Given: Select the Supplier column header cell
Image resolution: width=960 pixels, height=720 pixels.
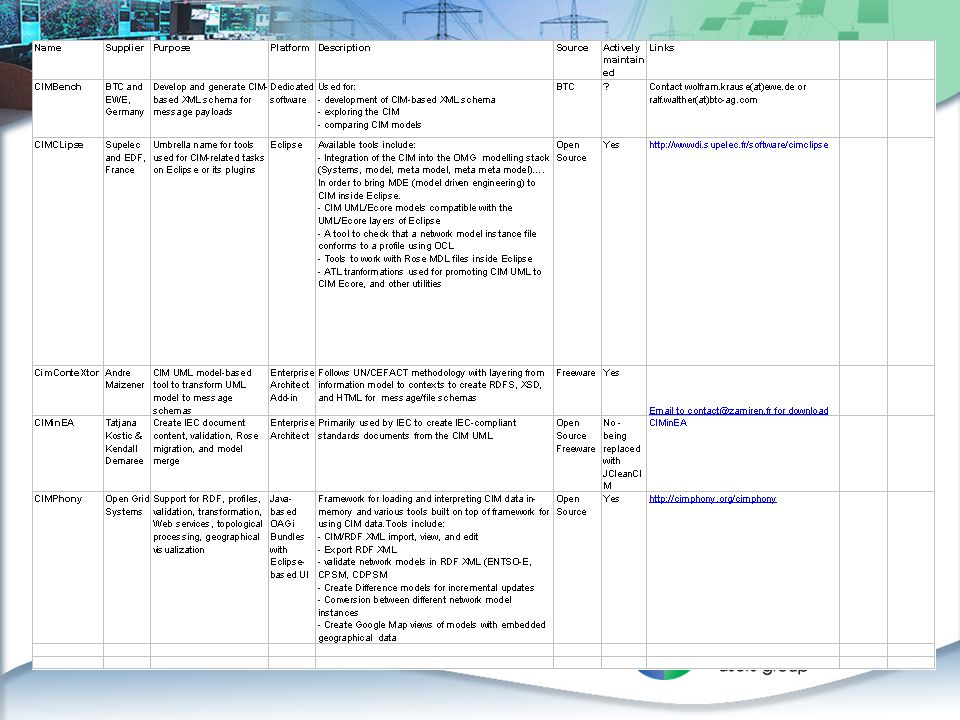Looking at the screenshot, I should coord(127,60).
